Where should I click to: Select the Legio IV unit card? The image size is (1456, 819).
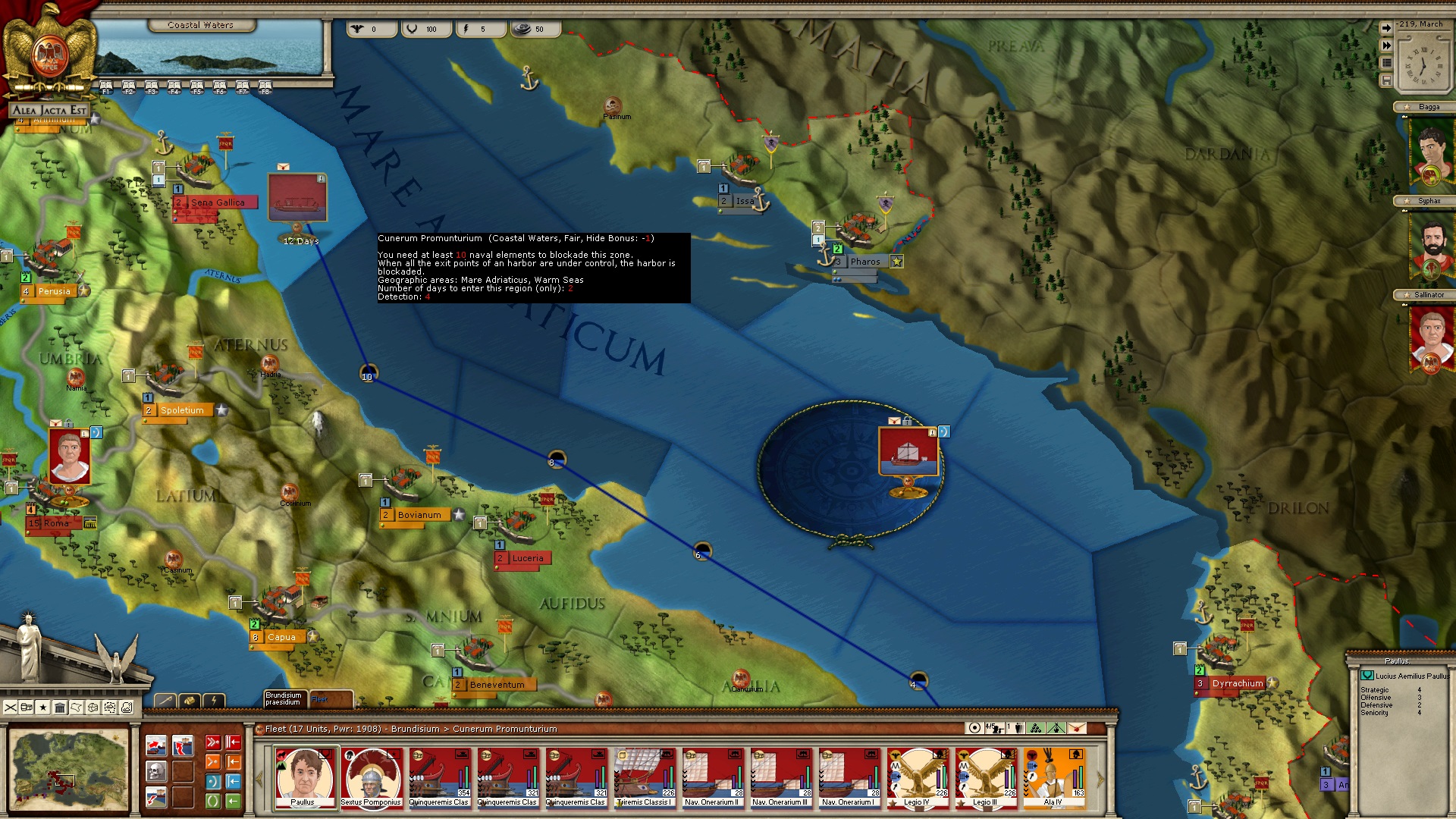point(918,777)
